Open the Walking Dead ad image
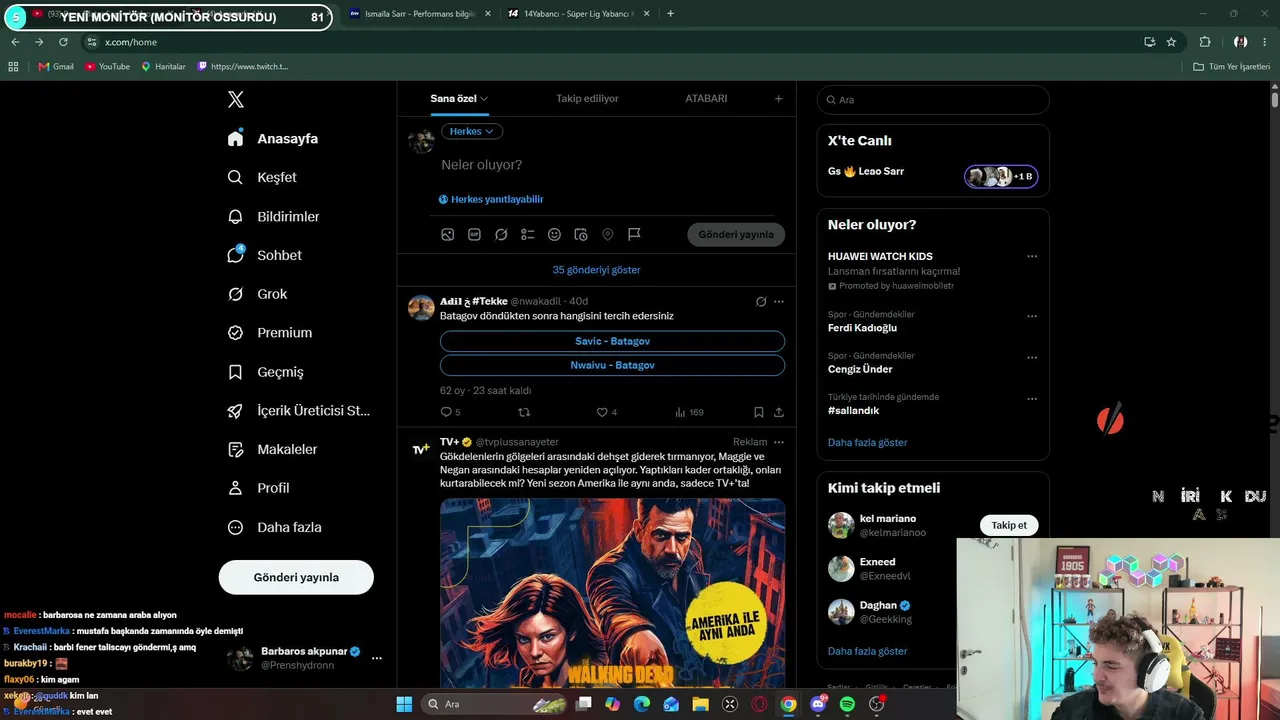Viewport: 1280px width, 720px height. click(x=612, y=593)
